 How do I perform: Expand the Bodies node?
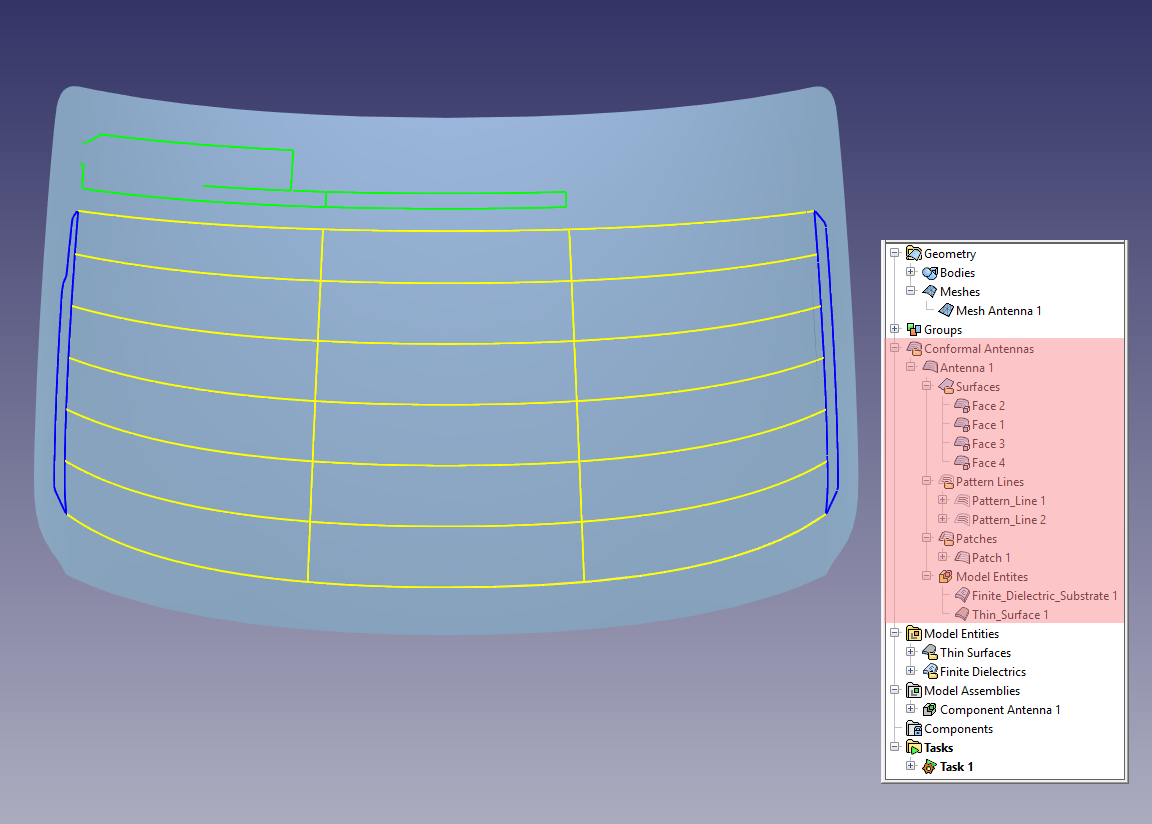pyautogui.click(x=911, y=273)
